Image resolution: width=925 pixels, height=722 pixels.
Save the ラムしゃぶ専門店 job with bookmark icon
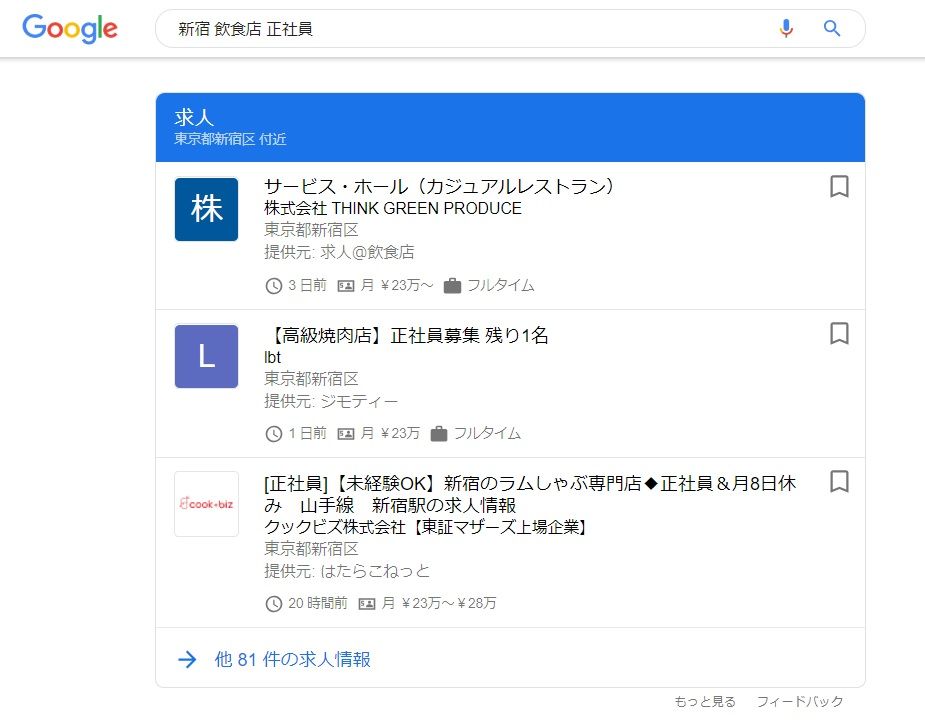[x=839, y=482]
